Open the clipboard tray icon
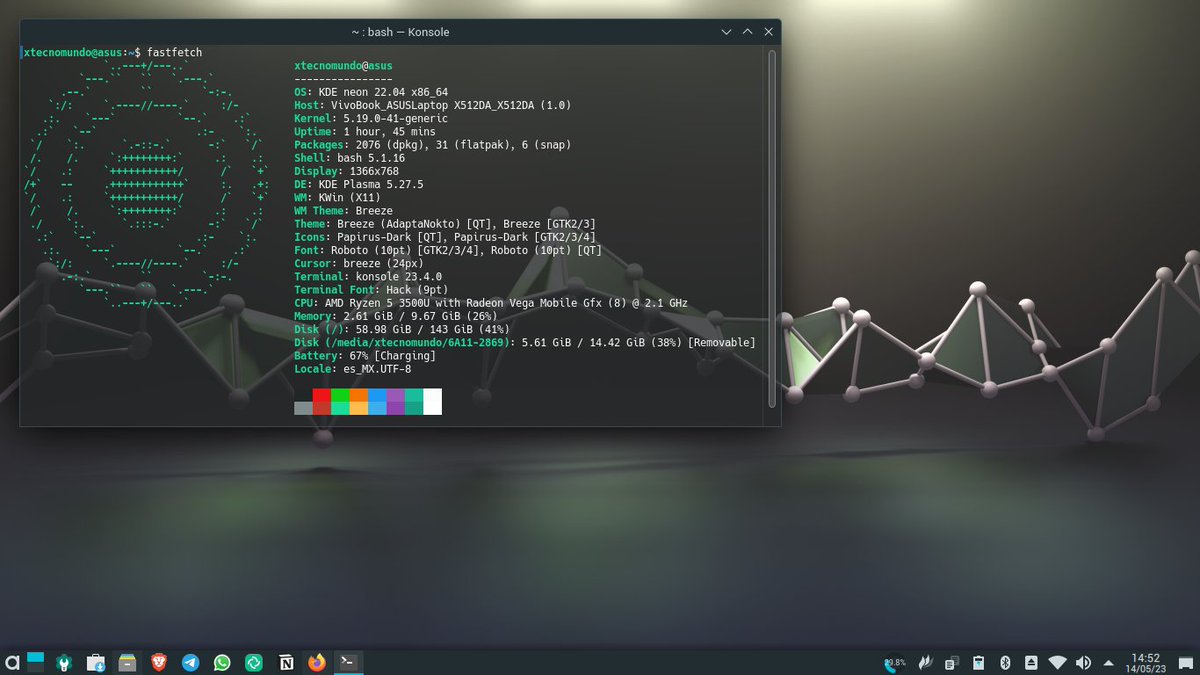 (952, 662)
